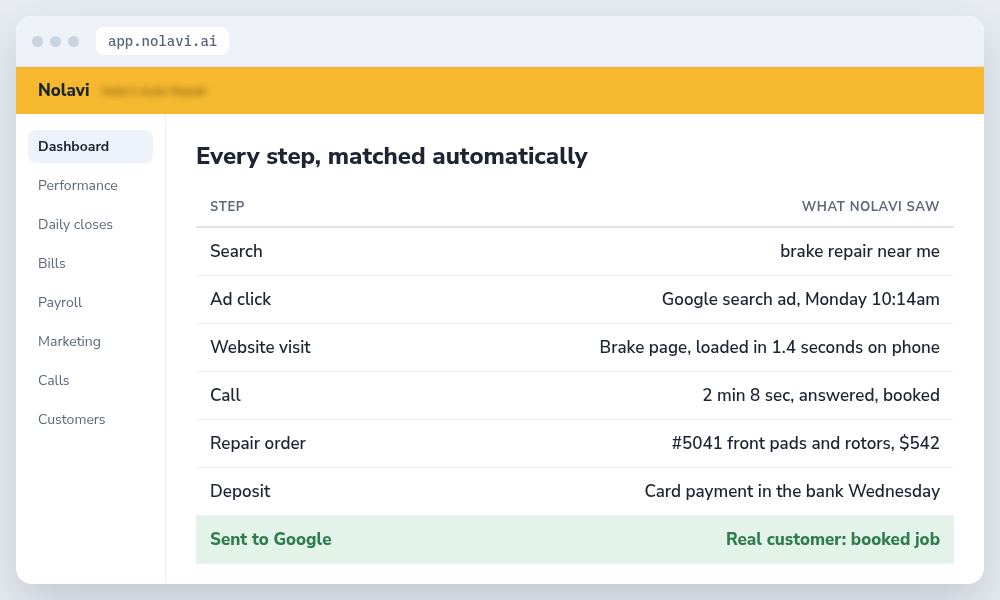Select Bills in the sidebar

pos(52,263)
